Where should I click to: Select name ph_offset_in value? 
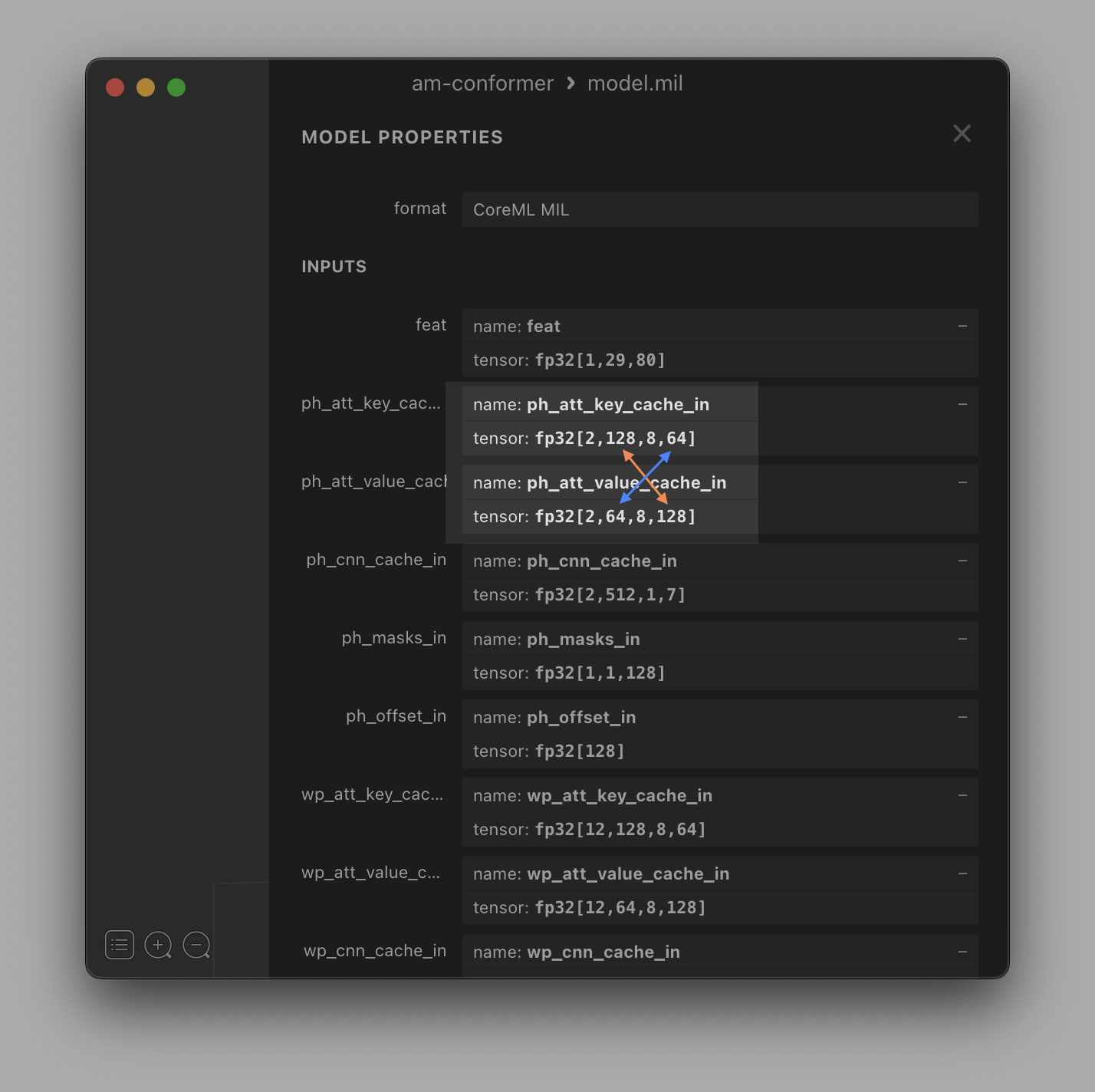tap(581, 717)
